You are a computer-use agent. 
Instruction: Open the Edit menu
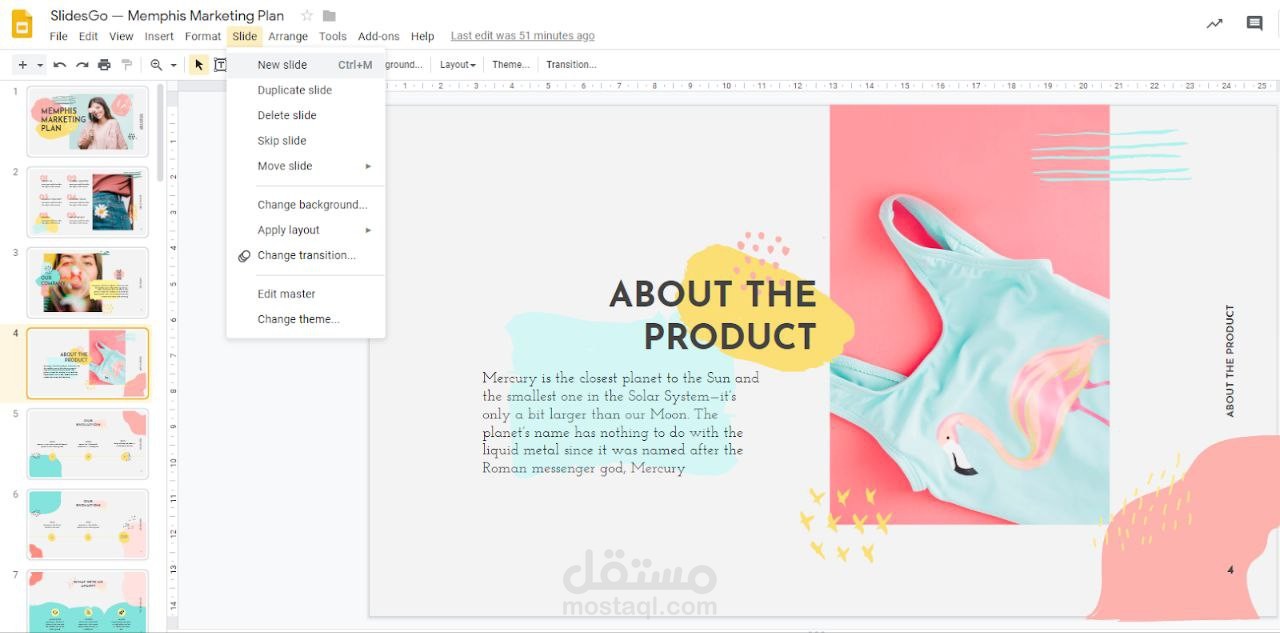[89, 36]
